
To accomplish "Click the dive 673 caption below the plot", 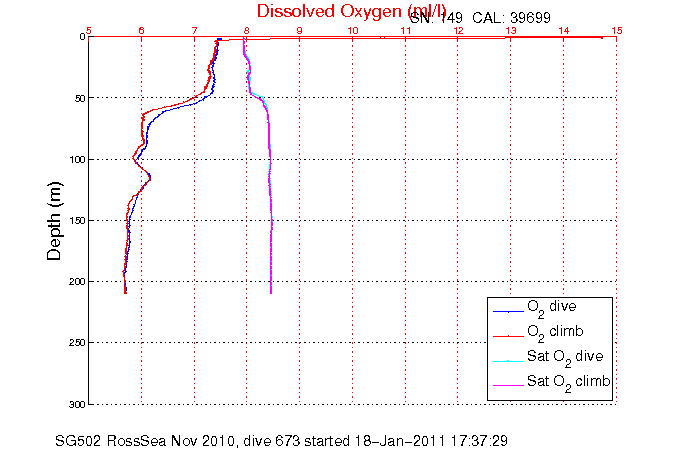I will pyautogui.click(x=281, y=441).
